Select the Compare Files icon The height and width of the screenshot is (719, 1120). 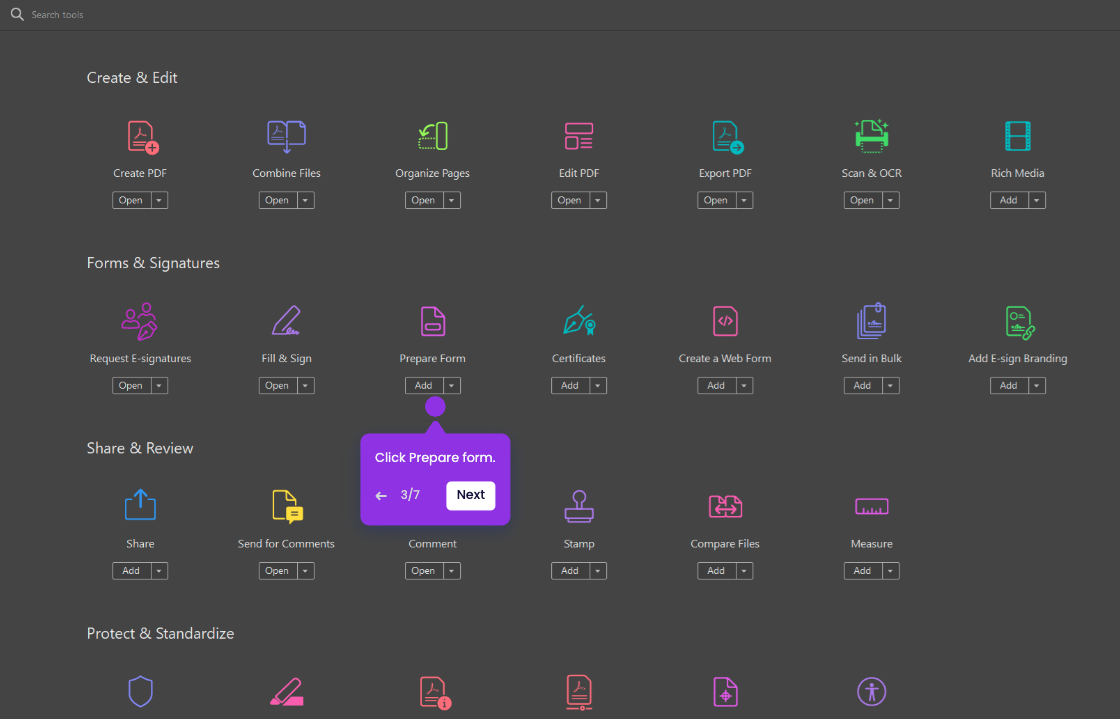point(725,506)
